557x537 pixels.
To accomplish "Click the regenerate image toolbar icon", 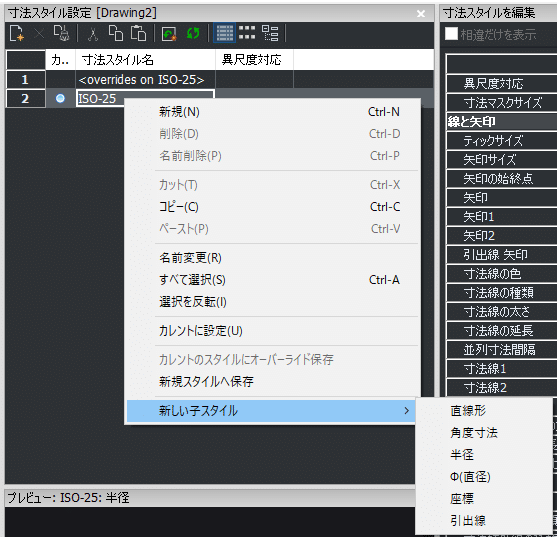I will coord(169,34).
